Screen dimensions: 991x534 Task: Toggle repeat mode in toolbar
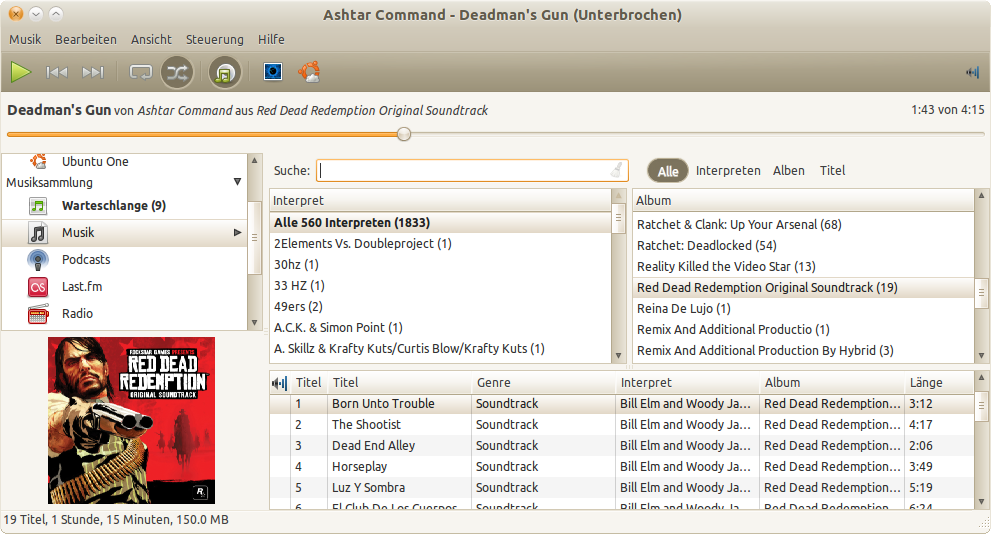(140, 73)
